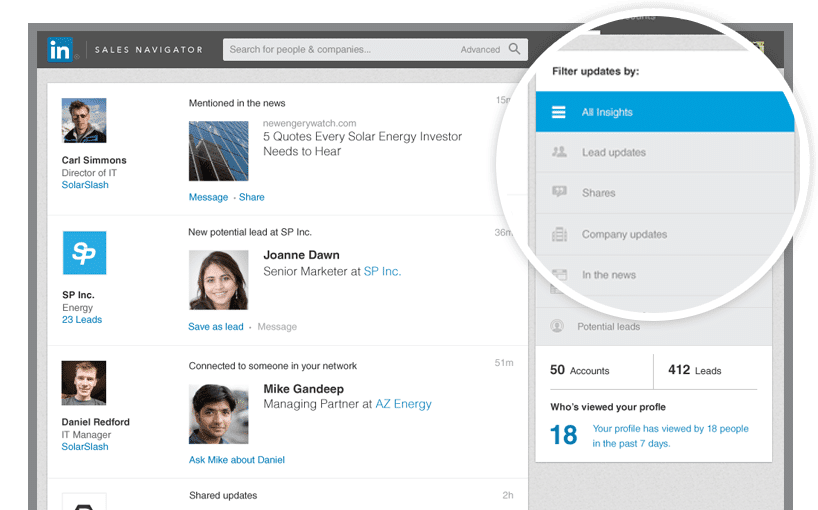Open Joanne Dawn's profile photo
The height and width of the screenshot is (510, 818).
point(219,280)
